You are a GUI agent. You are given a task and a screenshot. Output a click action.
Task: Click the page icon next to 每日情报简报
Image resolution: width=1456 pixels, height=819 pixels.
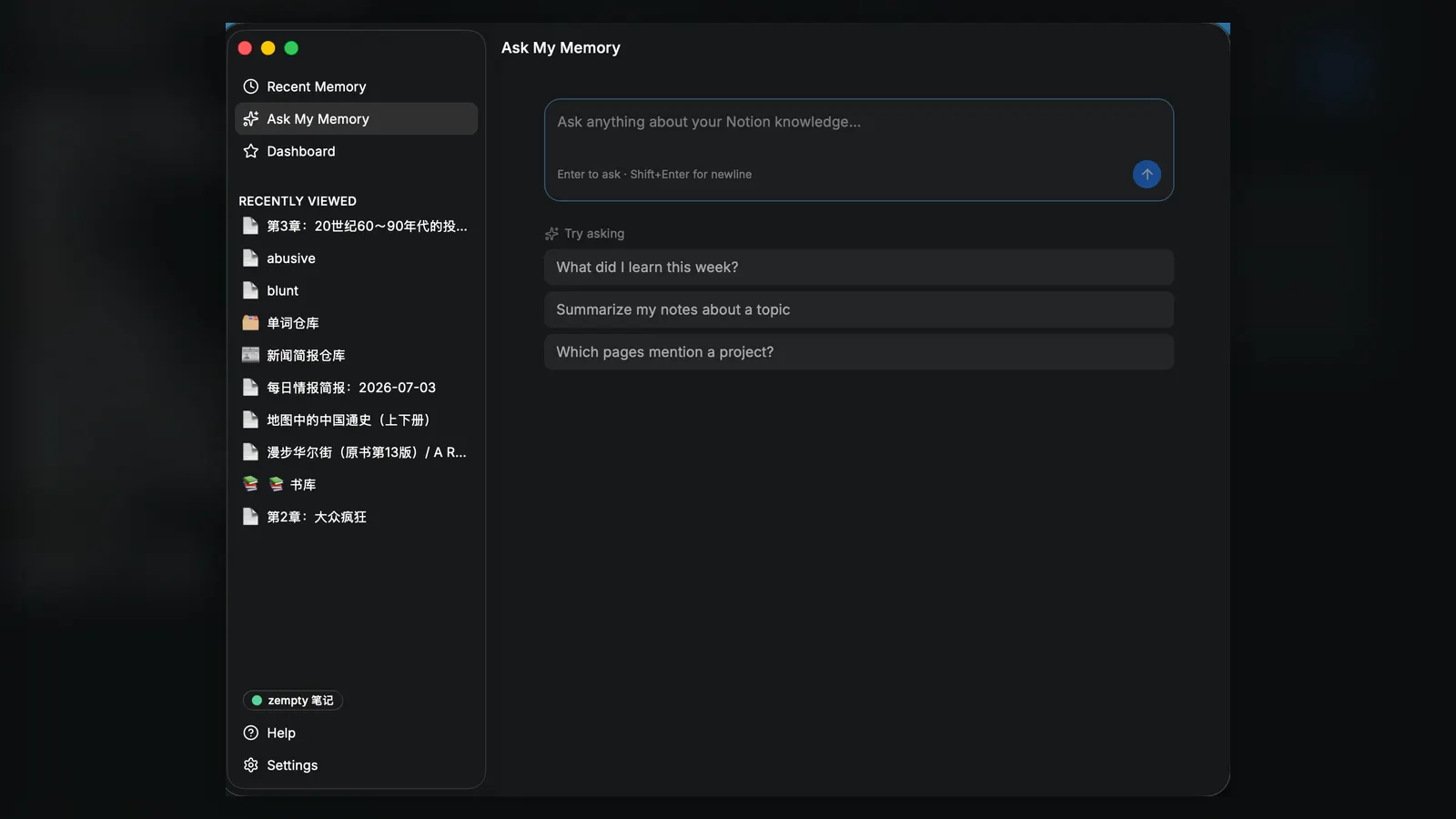pos(250,388)
